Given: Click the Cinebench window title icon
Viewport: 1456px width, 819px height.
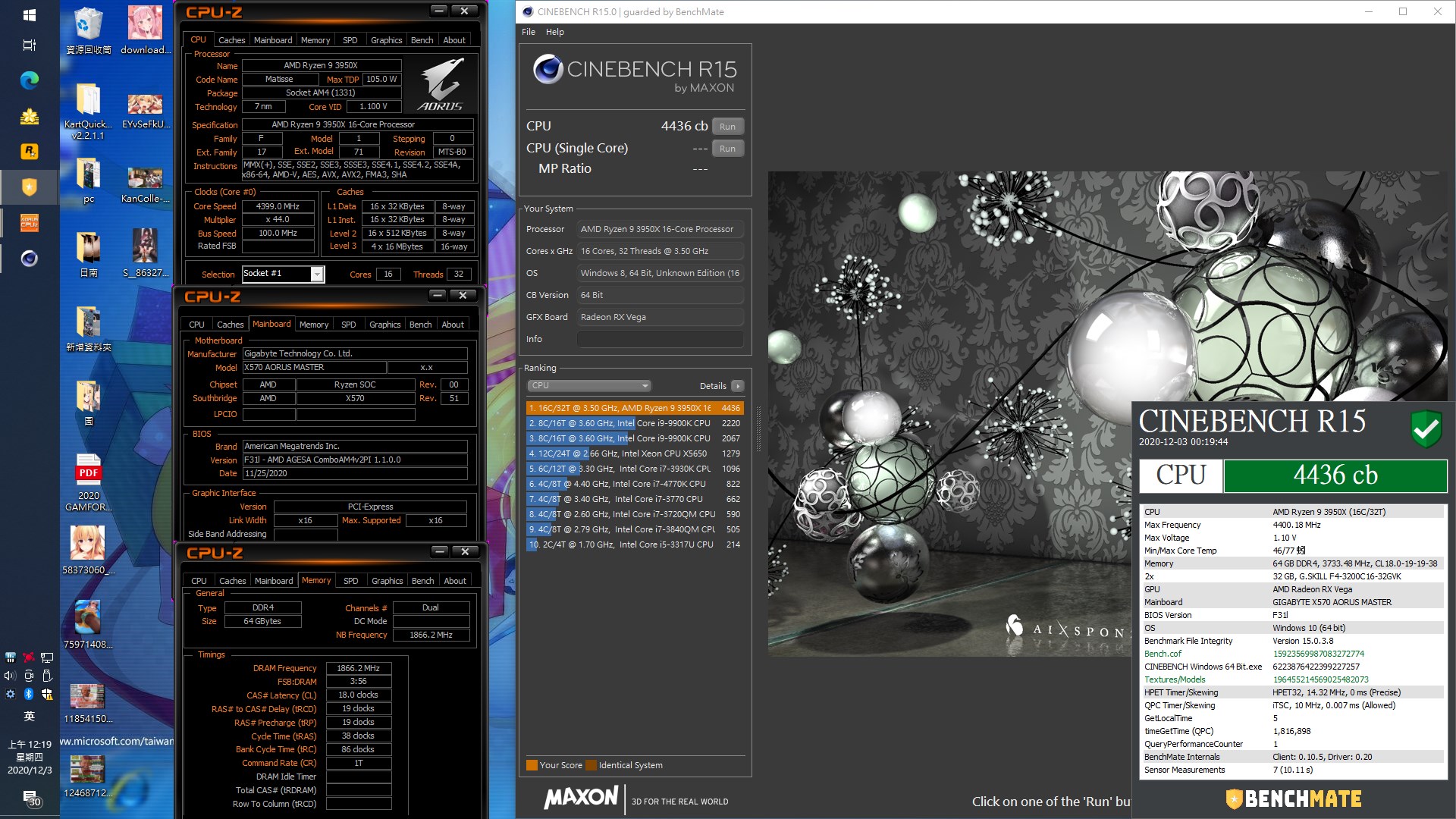Looking at the screenshot, I should (528, 11).
